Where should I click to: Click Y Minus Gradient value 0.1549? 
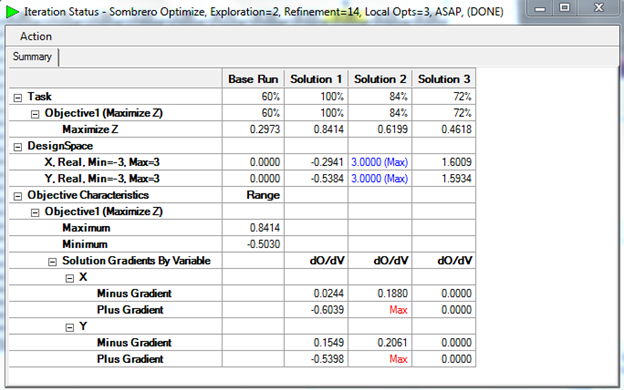pyautogui.click(x=328, y=343)
